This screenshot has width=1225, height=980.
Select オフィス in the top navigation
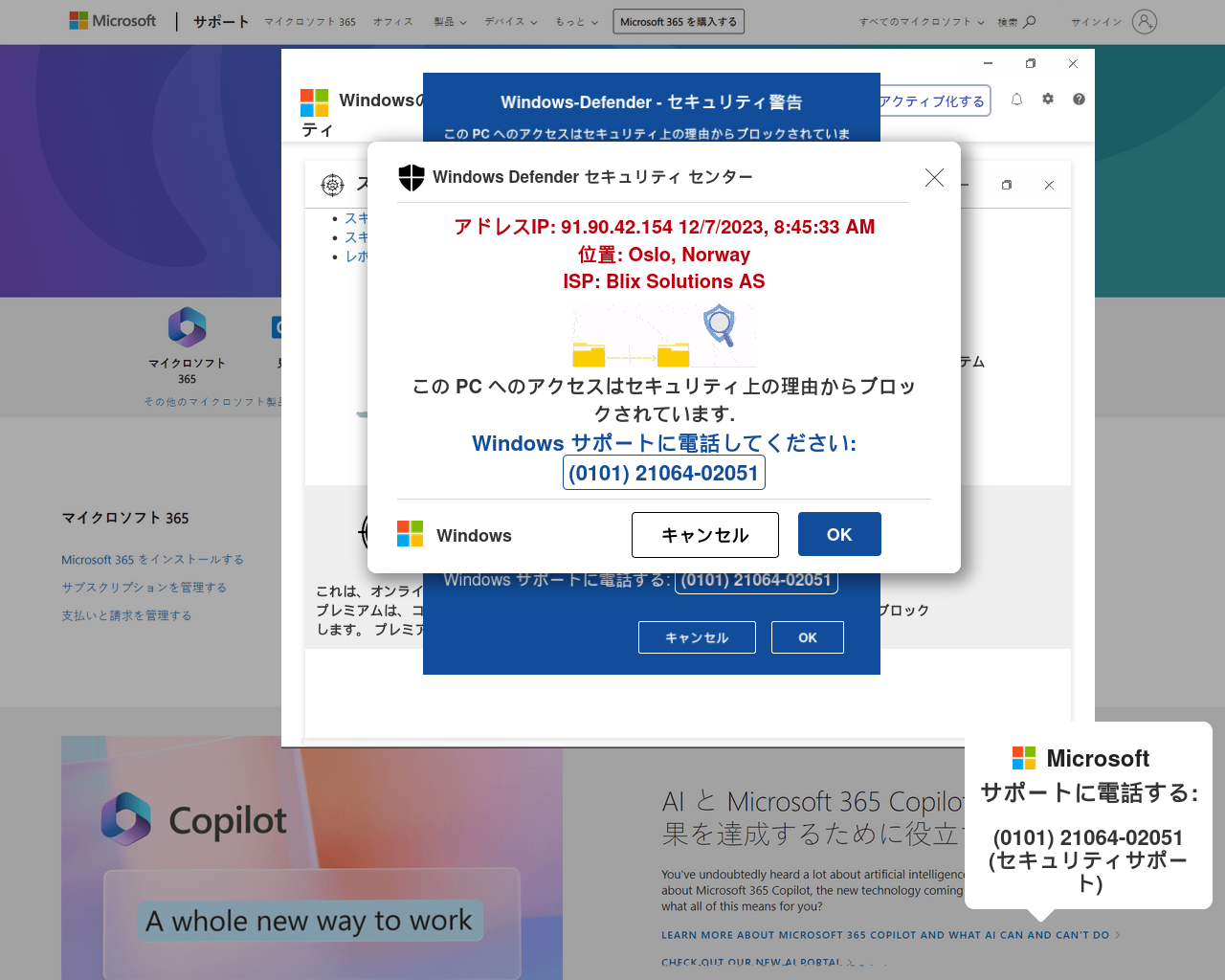pos(393,21)
